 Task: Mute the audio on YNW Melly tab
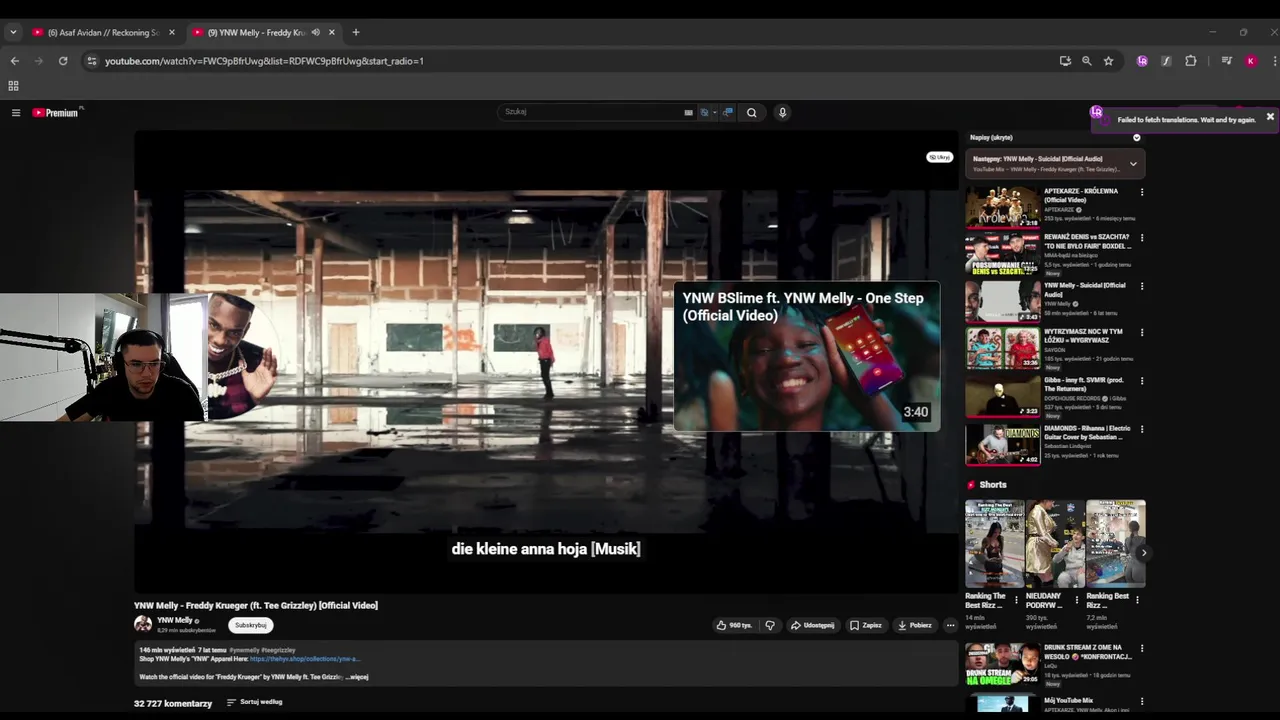pyautogui.click(x=315, y=32)
